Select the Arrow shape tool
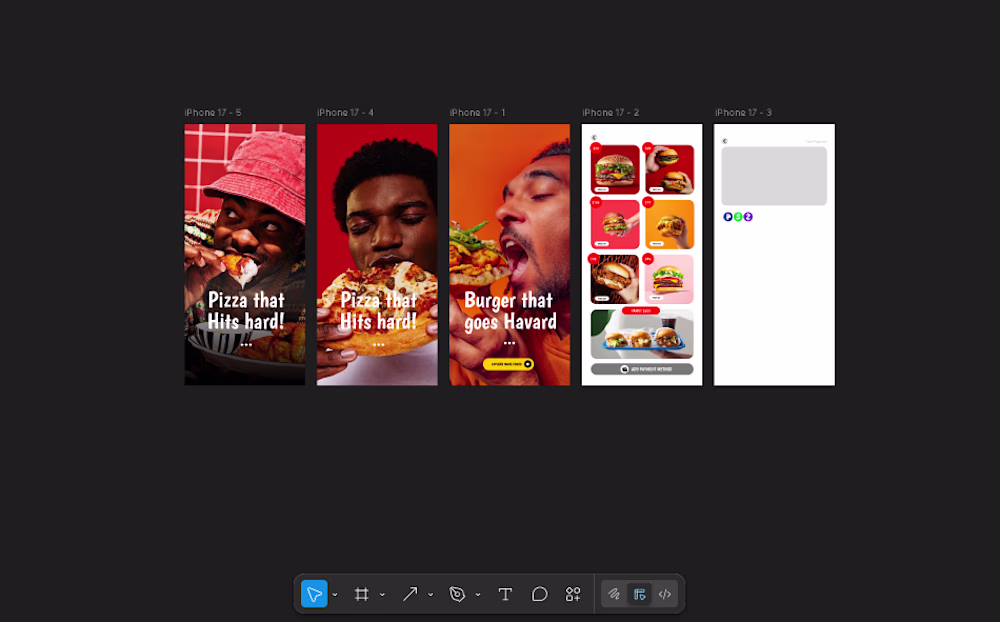 point(409,594)
